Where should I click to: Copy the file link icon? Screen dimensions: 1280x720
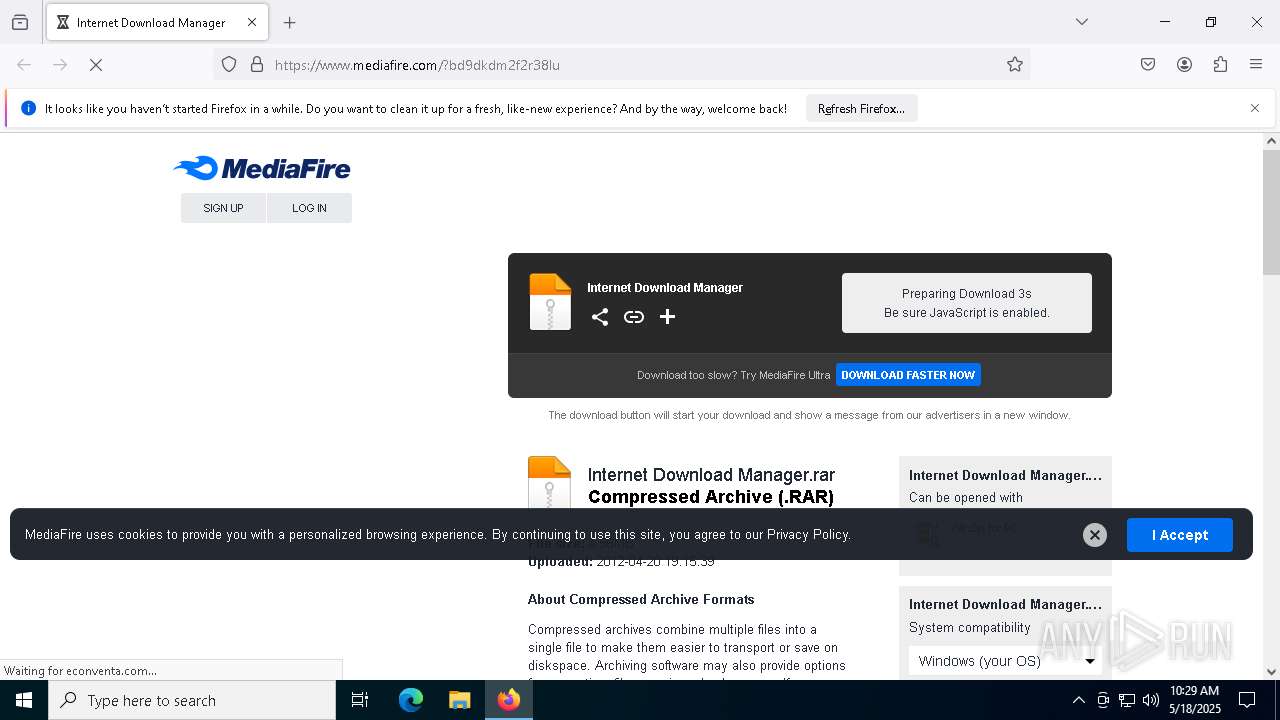[634, 317]
